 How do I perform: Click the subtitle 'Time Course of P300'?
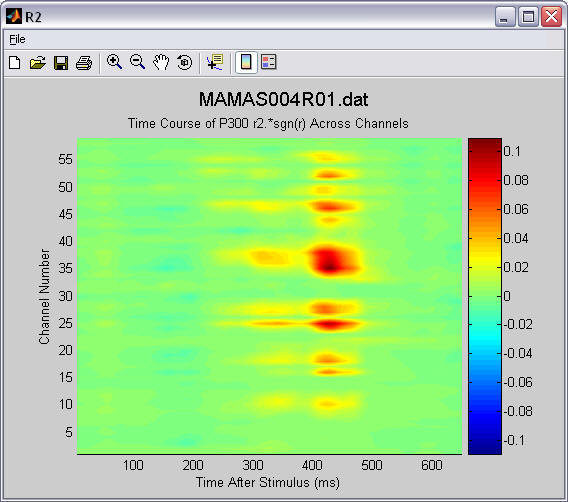click(x=188, y=124)
